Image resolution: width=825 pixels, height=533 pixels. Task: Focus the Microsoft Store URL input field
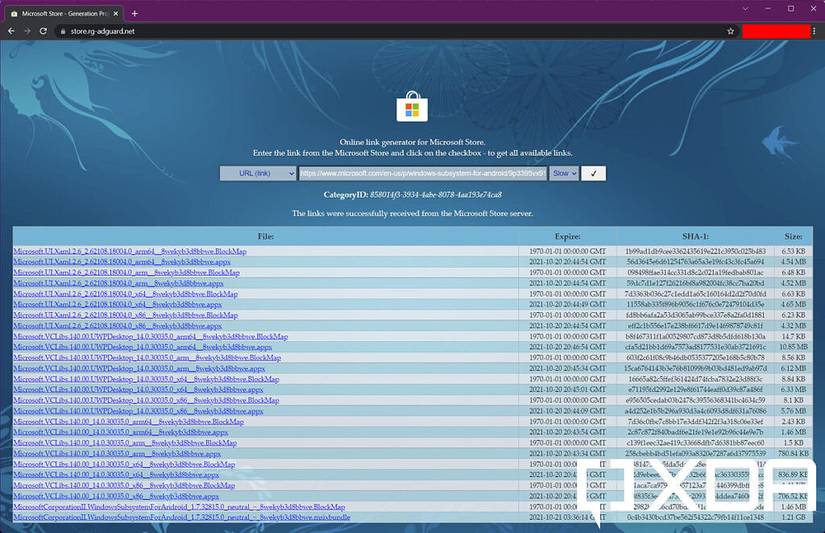pos(422,173)
